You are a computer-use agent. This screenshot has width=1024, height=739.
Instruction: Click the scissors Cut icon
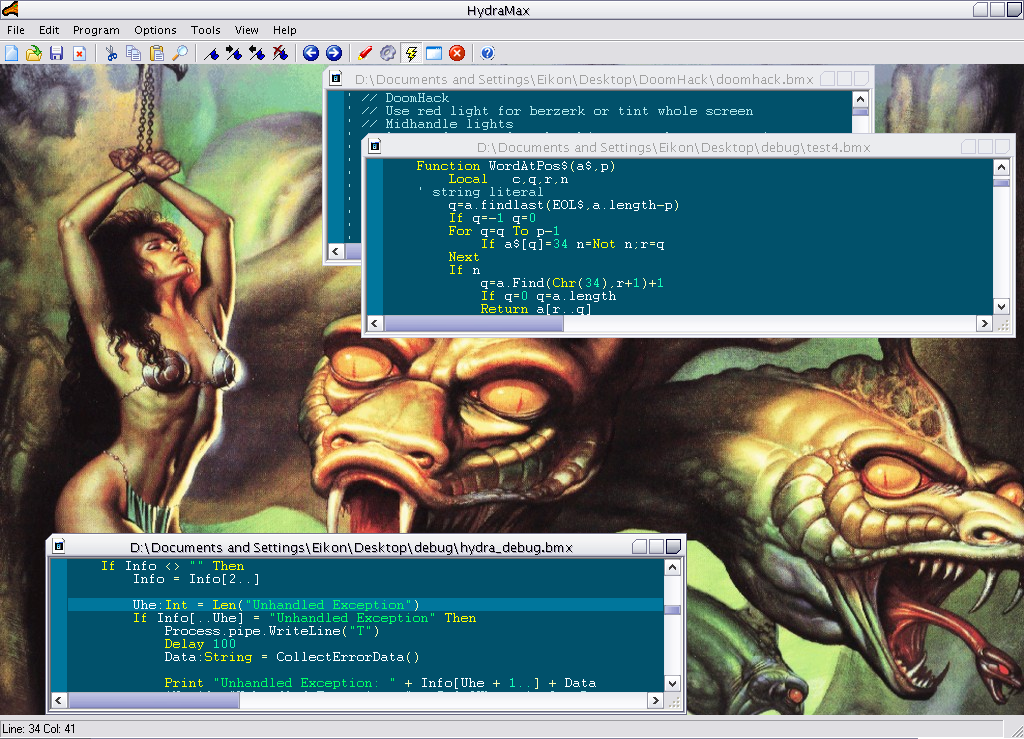(111, 53)
